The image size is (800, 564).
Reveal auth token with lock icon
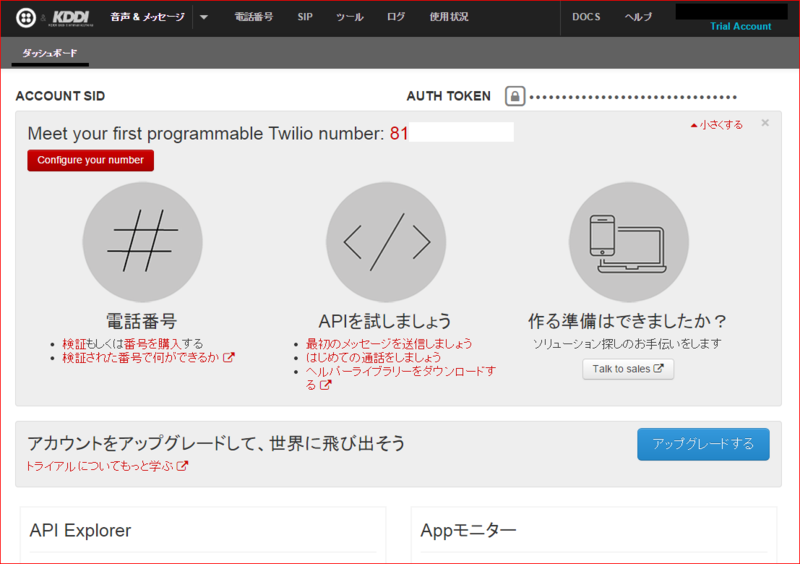(515, 96)
